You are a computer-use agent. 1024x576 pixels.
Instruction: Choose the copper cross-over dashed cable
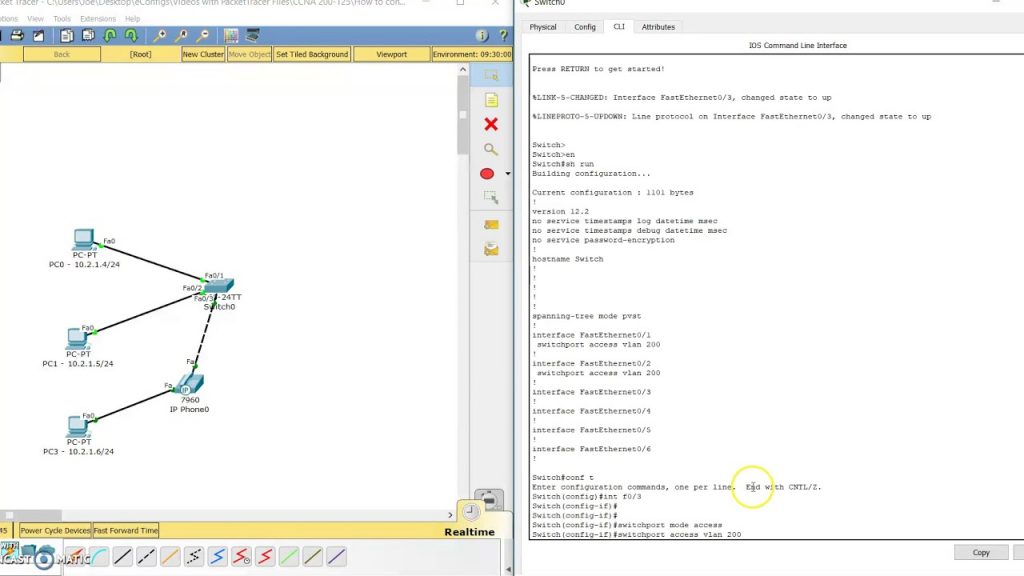point(146,556)
